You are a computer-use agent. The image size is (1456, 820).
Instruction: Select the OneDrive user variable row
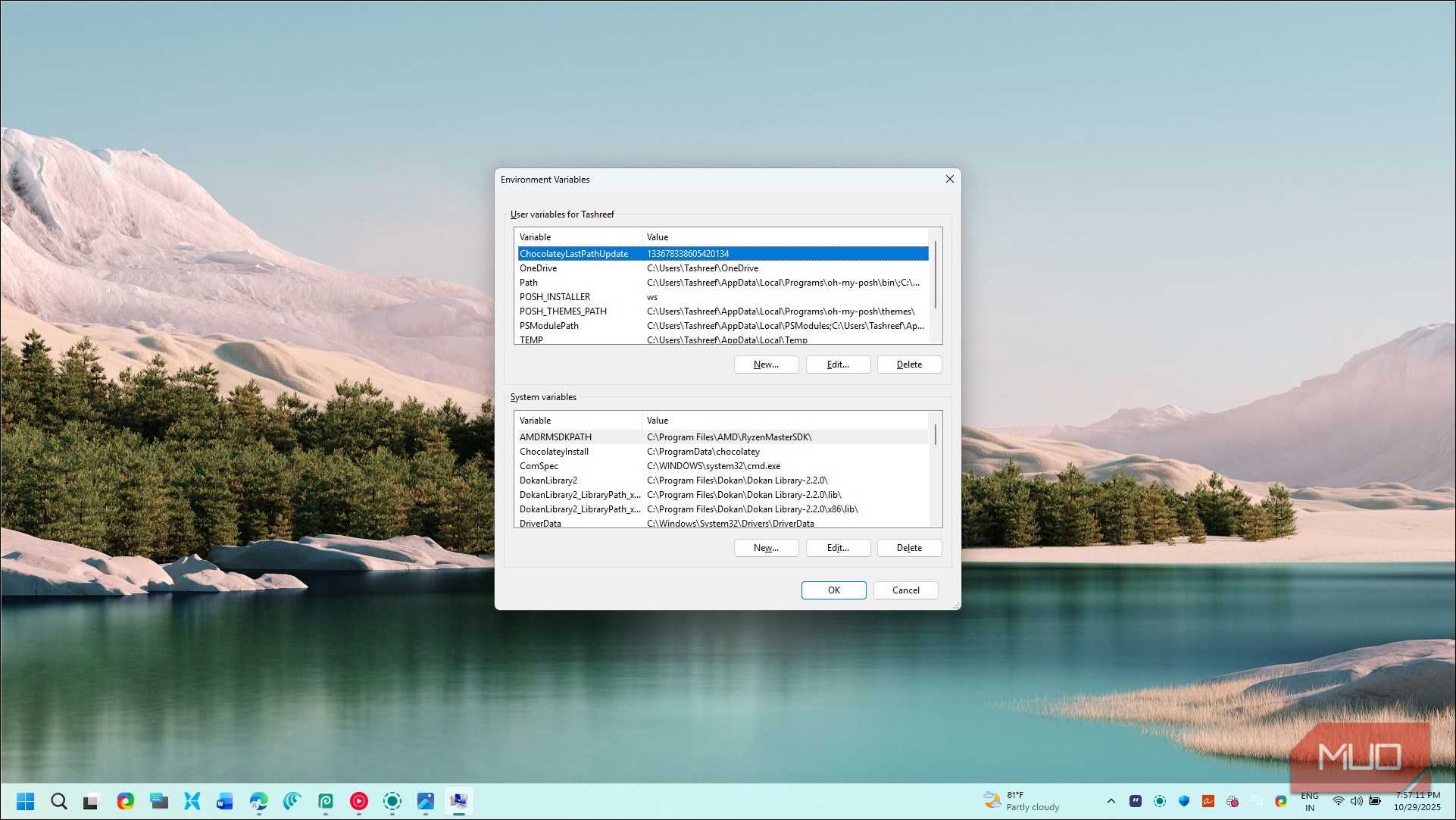(x=723, y=268)
